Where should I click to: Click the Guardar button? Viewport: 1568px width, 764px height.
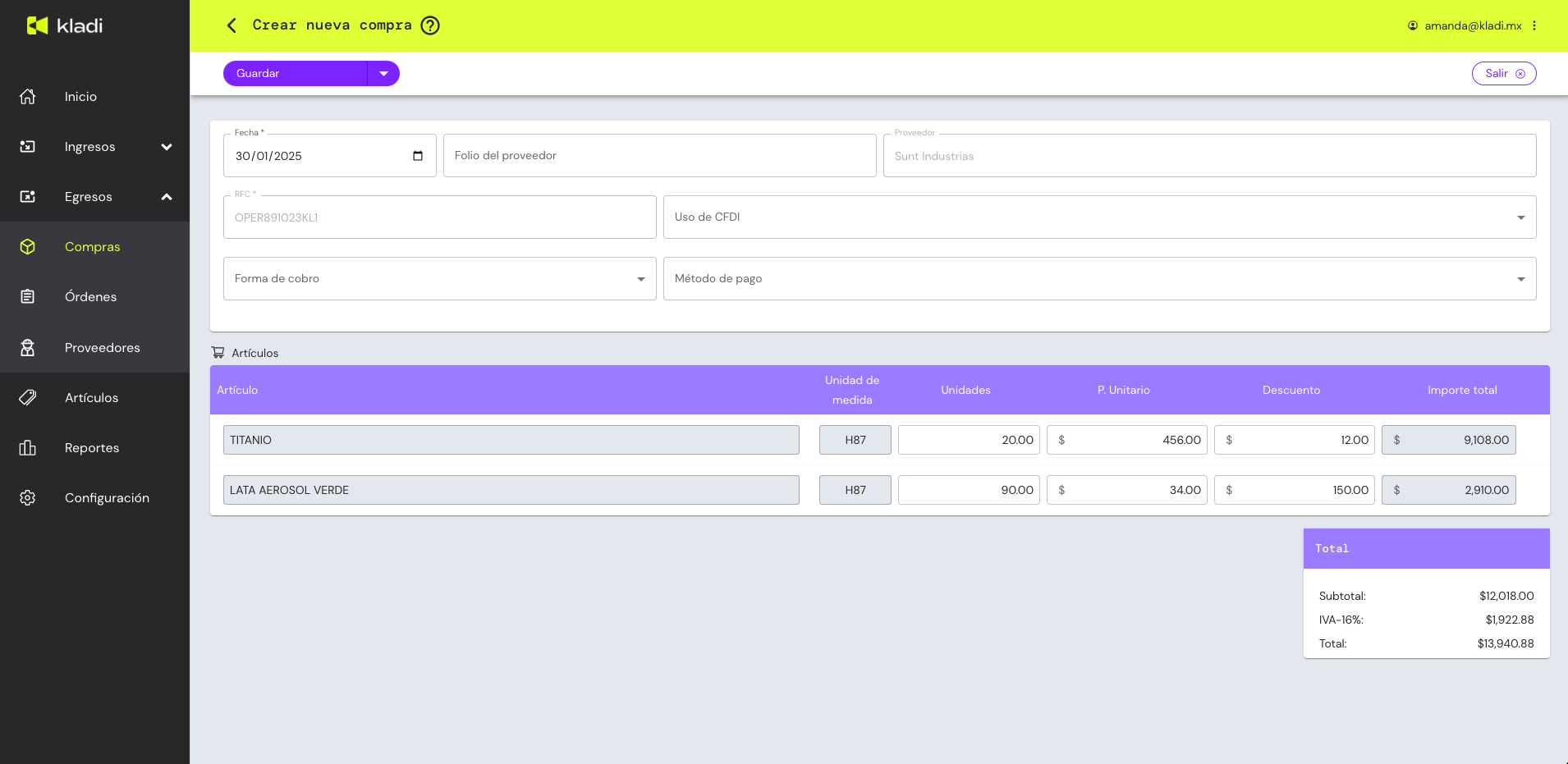[295, 74]
